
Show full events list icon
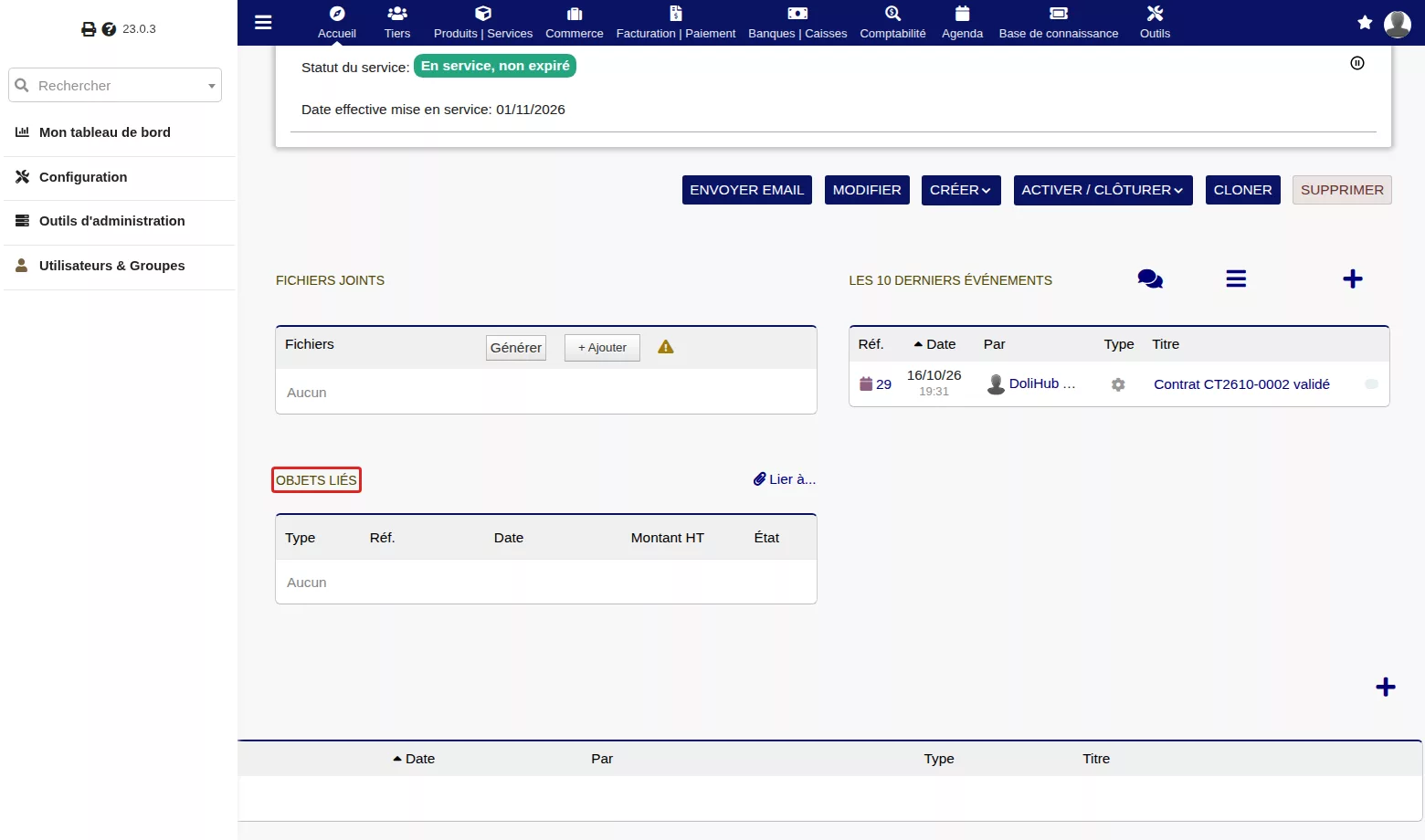[x=1236, y=279]
